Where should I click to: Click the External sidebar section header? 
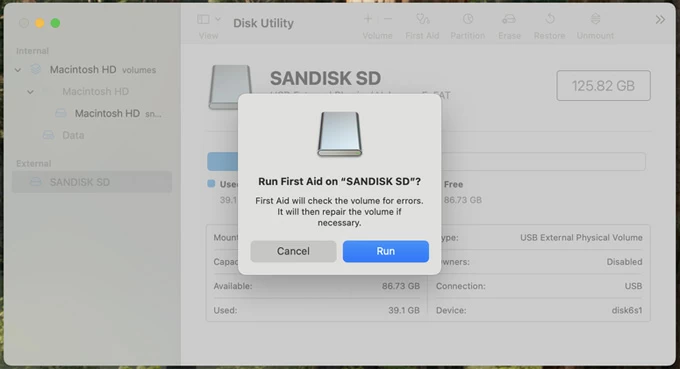pyautogui.click(x=33, y=163)
